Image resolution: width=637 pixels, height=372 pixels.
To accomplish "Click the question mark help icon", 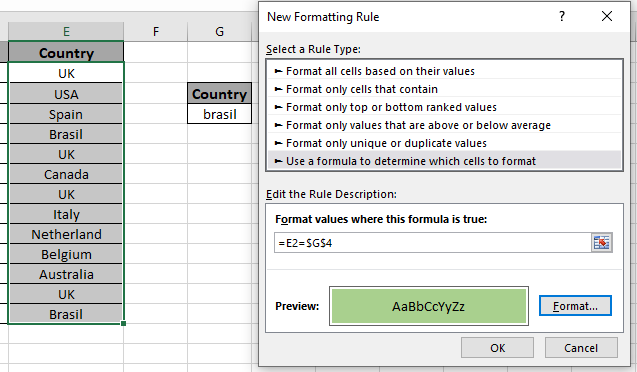I will 562,17.
